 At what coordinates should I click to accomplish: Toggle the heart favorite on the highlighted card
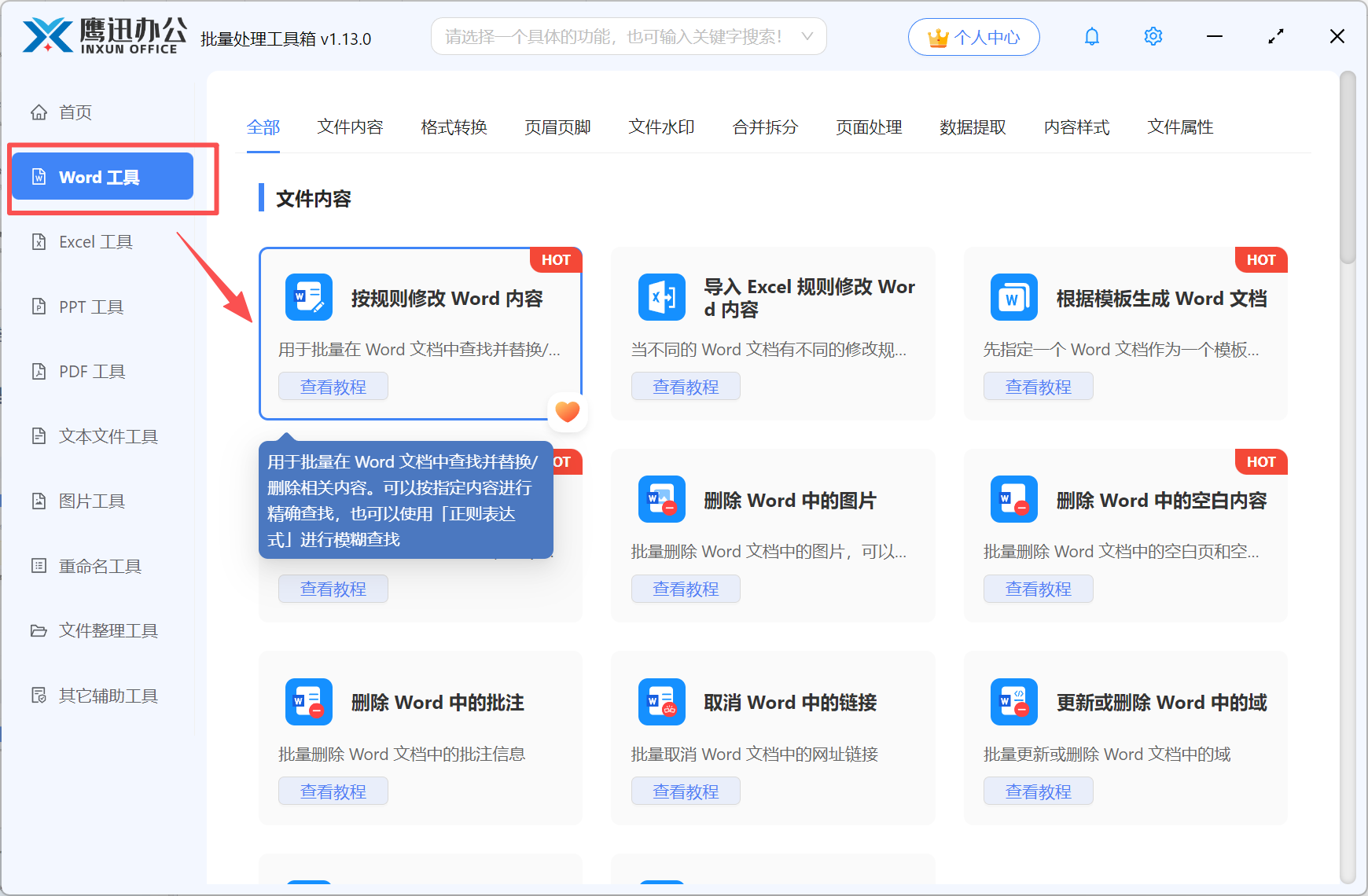[567, 411]
